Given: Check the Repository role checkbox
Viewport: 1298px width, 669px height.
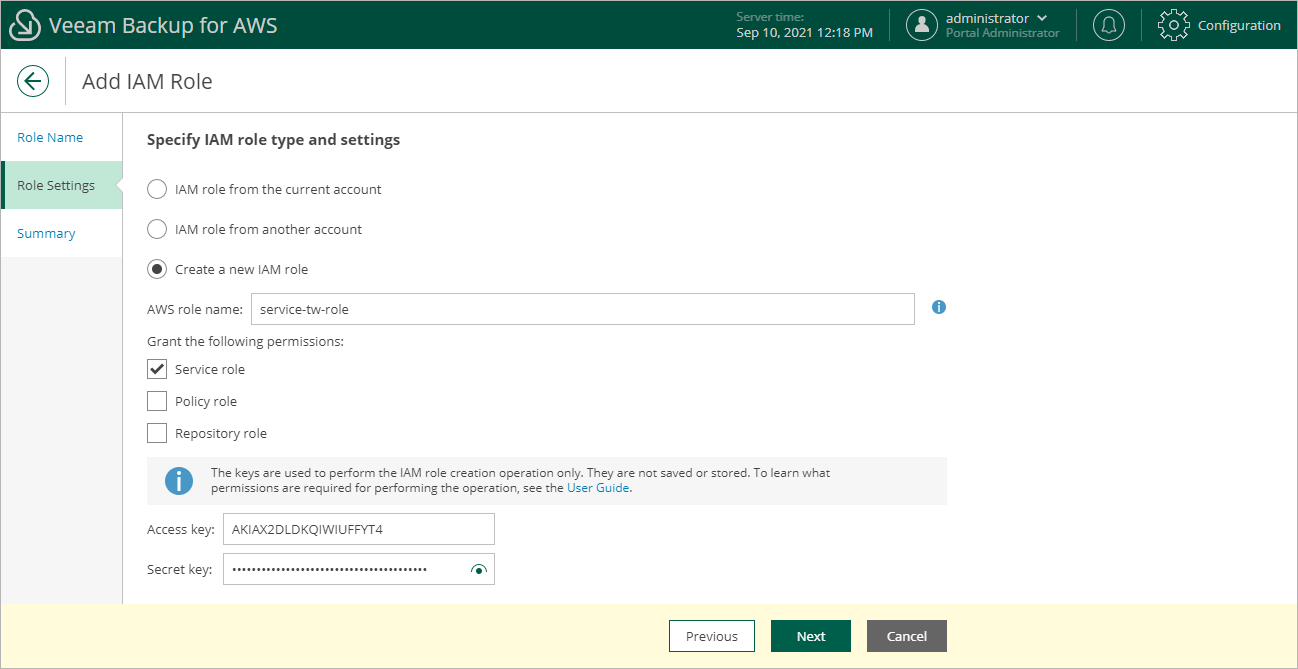Looking at the screenshot, I should point(157,433).
